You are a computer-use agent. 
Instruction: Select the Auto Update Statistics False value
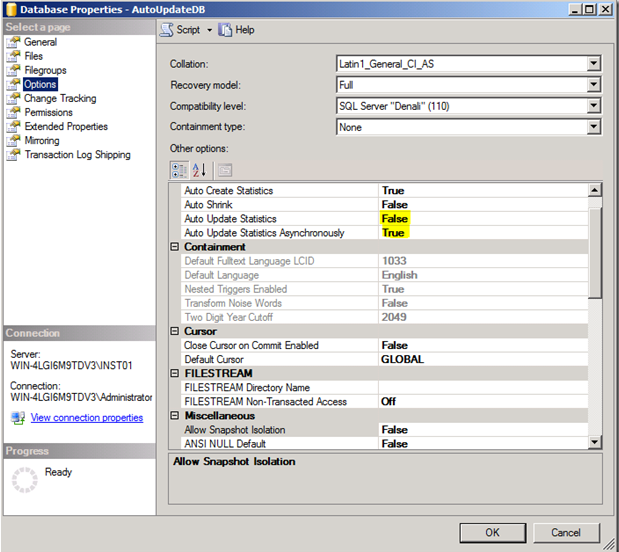(x=394, y=219)
